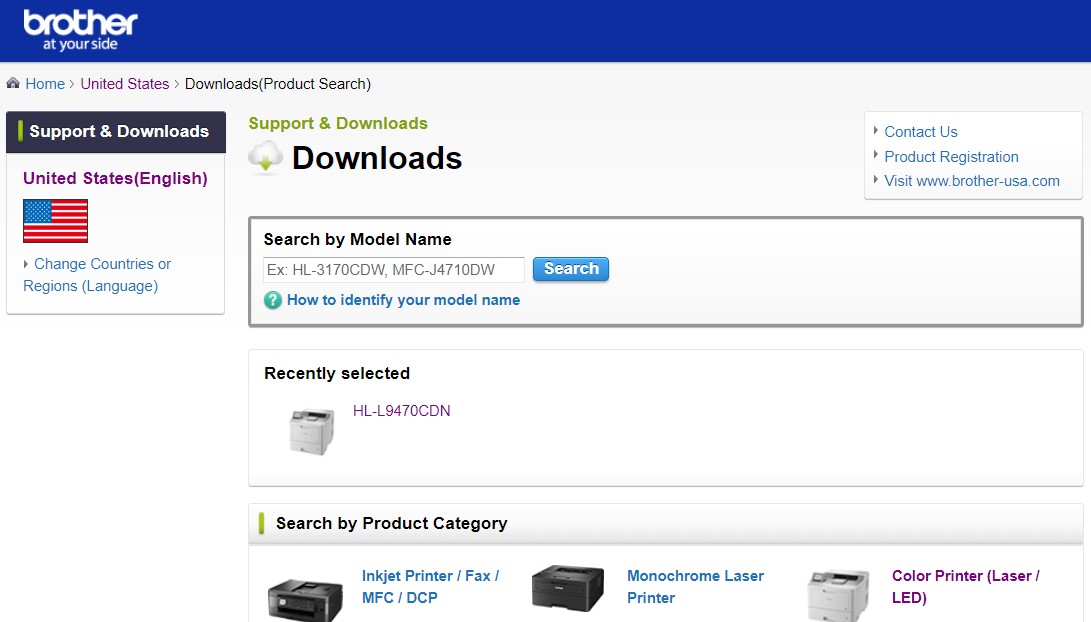Open the Contact Us link

[x=921, y=131]
